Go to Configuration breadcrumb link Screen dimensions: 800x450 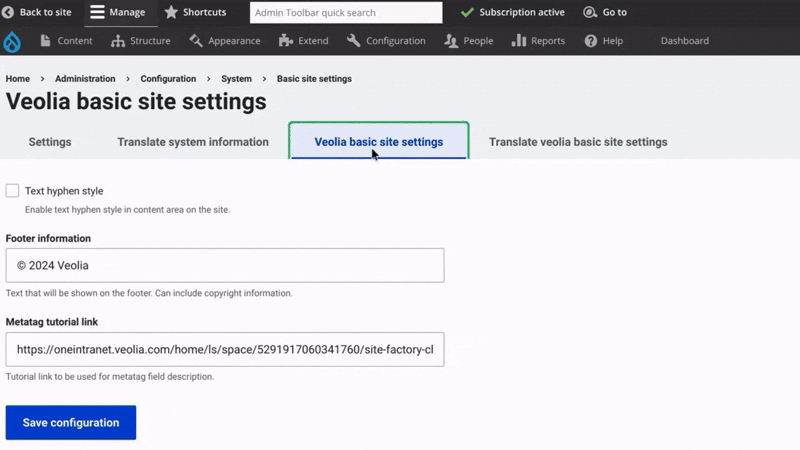pos(168,79)
